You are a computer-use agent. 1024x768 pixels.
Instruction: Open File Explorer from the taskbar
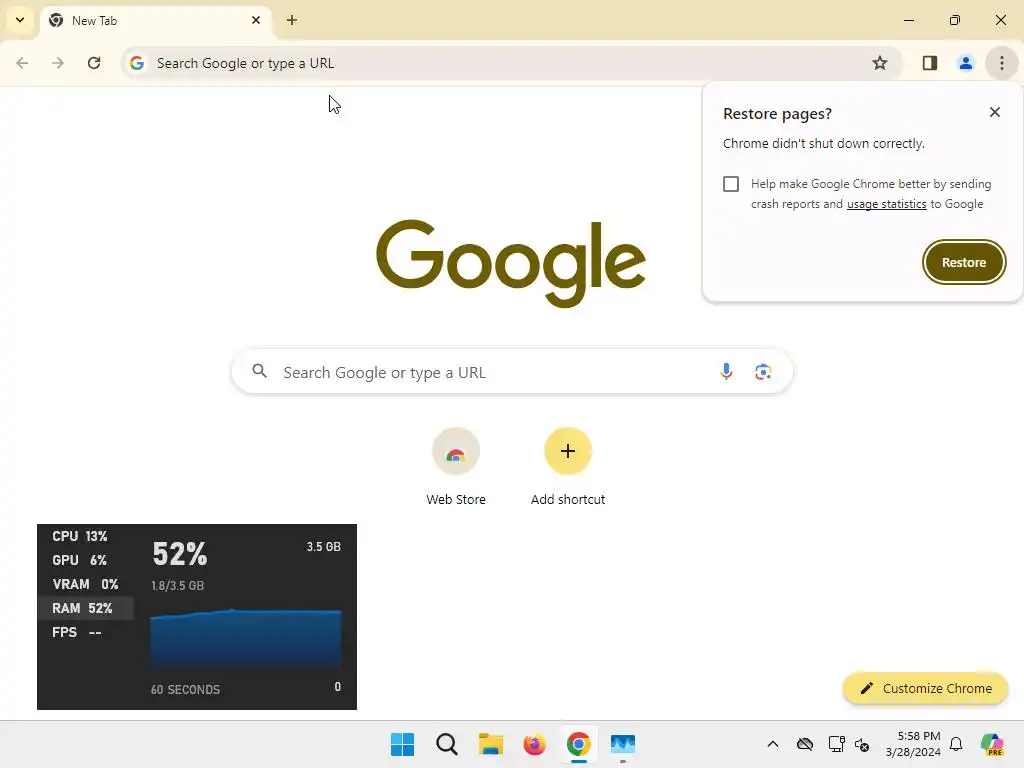click(490, 744)
